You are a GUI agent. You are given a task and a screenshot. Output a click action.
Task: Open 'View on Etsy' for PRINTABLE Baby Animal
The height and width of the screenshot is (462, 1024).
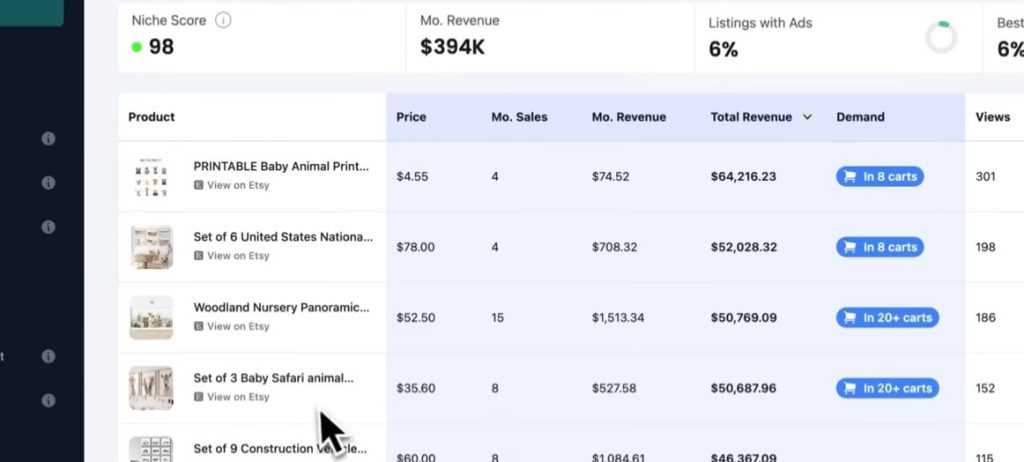238,185
